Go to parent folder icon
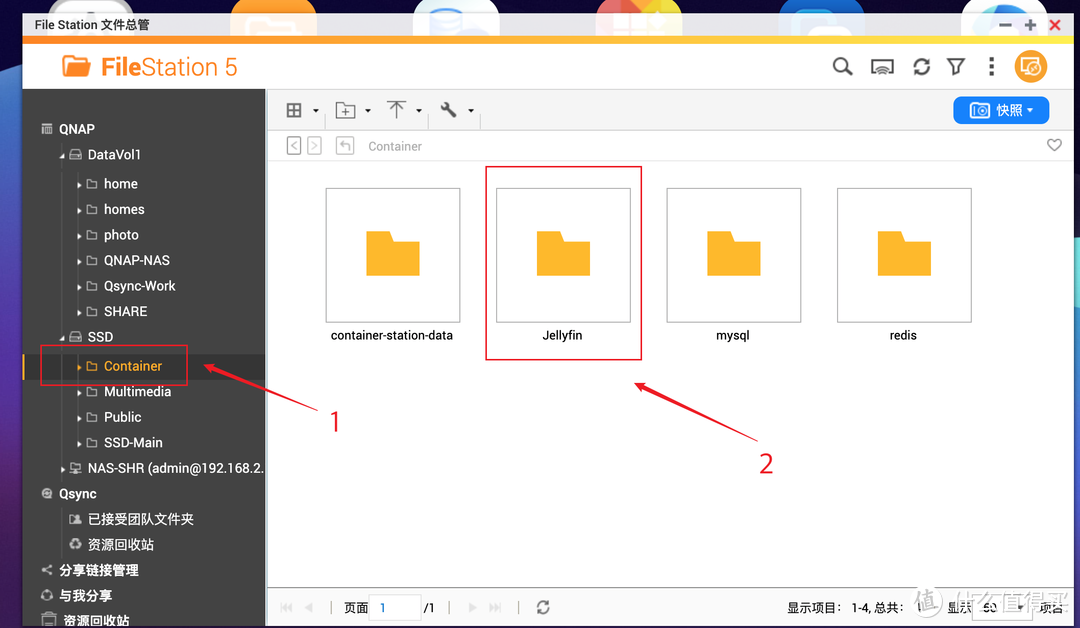Viewport: 1080px width, 628px height. click(345, 145)
